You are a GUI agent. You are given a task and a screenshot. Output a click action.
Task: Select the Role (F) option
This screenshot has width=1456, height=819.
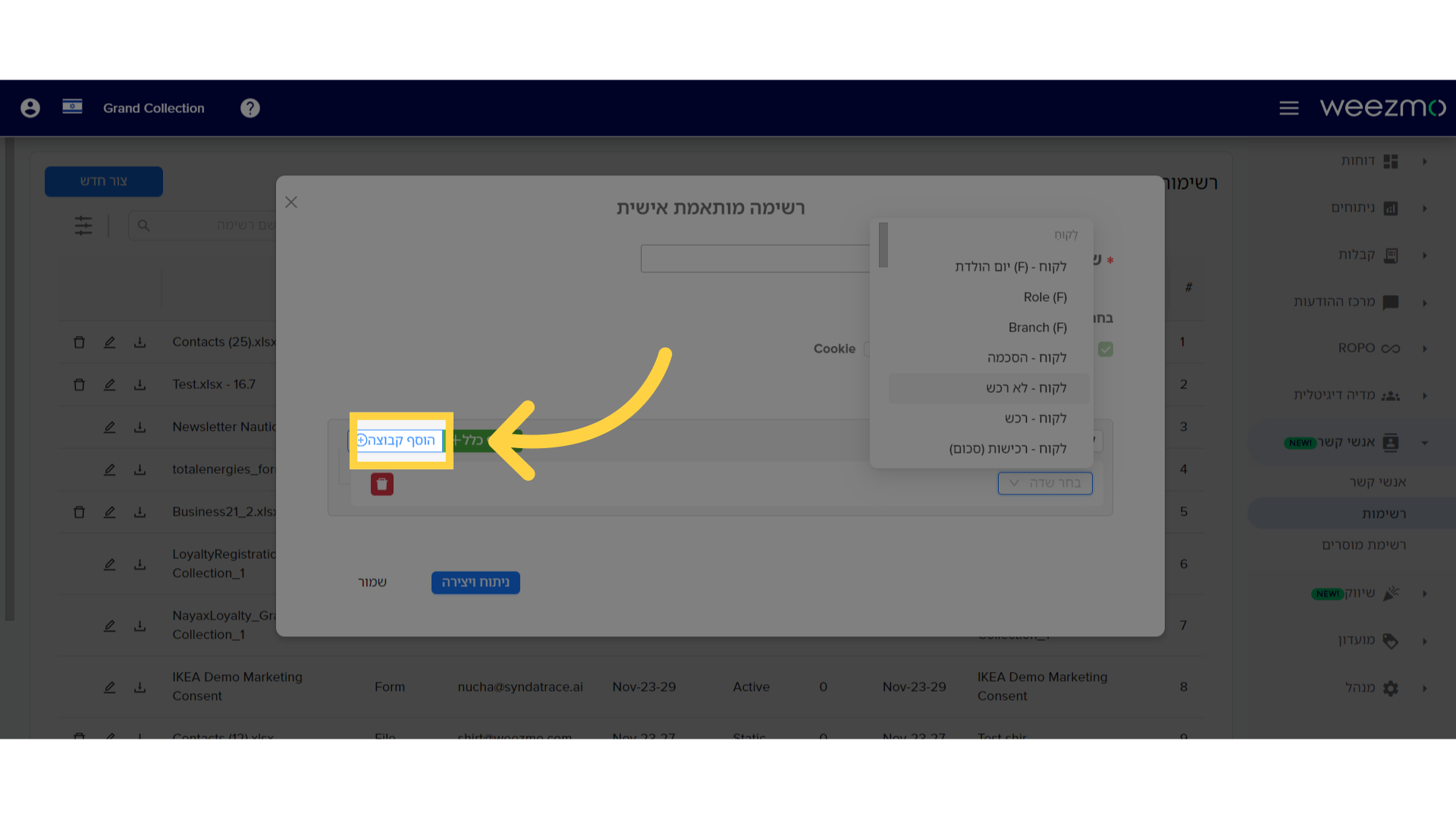(989, 297)
